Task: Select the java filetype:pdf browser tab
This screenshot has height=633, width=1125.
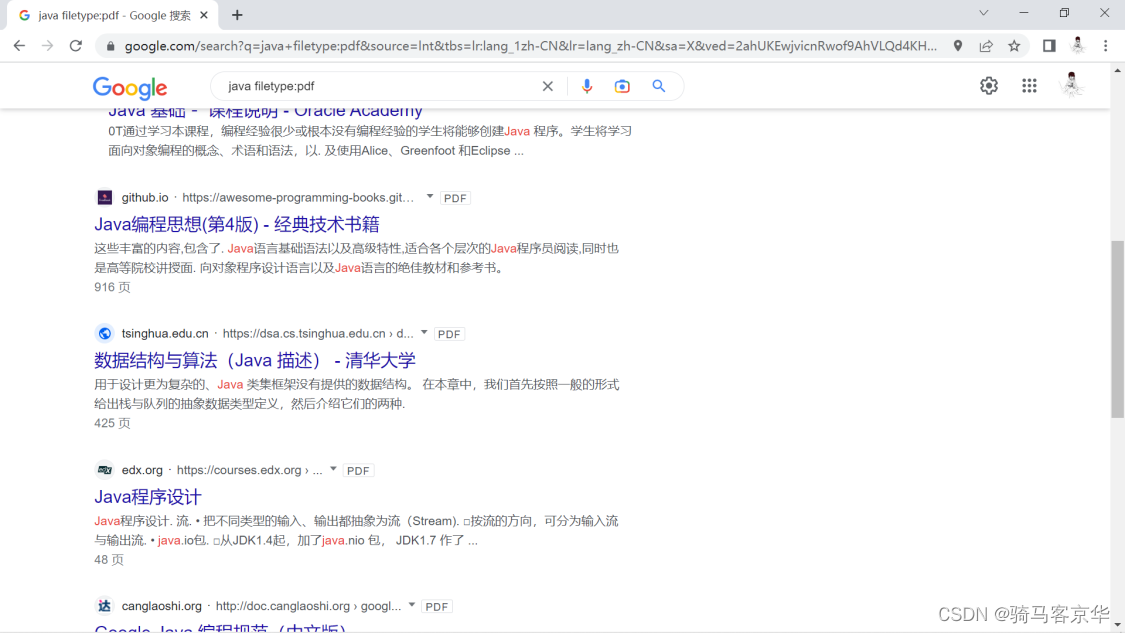Action: pos(111,15)
